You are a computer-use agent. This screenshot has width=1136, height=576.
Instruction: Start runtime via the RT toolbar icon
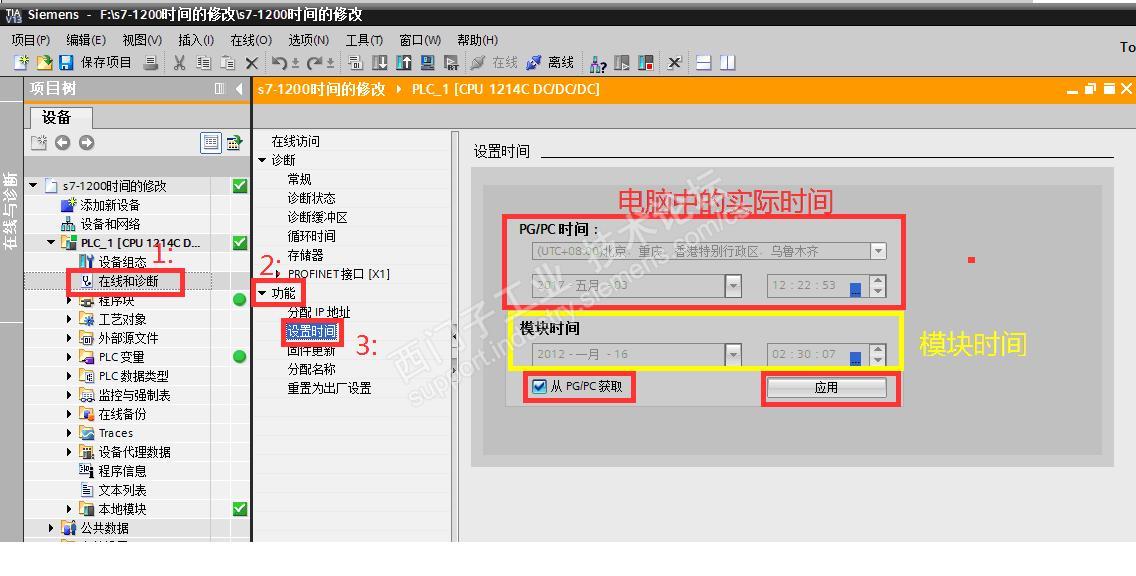[x=451, y=63]
